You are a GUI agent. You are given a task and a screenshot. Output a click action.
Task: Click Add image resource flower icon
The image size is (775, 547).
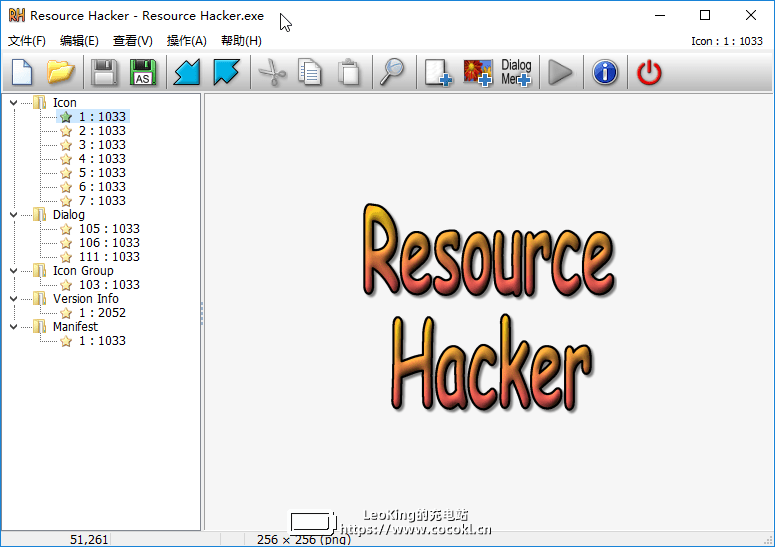[477, 73]
